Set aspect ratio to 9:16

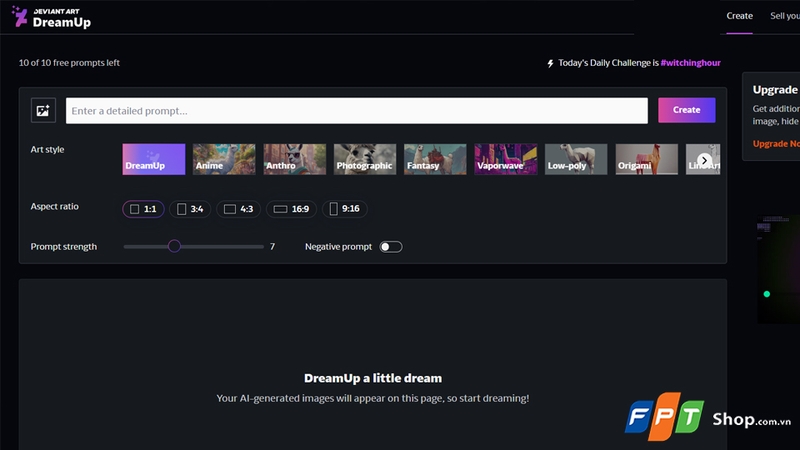click(345, 209)
